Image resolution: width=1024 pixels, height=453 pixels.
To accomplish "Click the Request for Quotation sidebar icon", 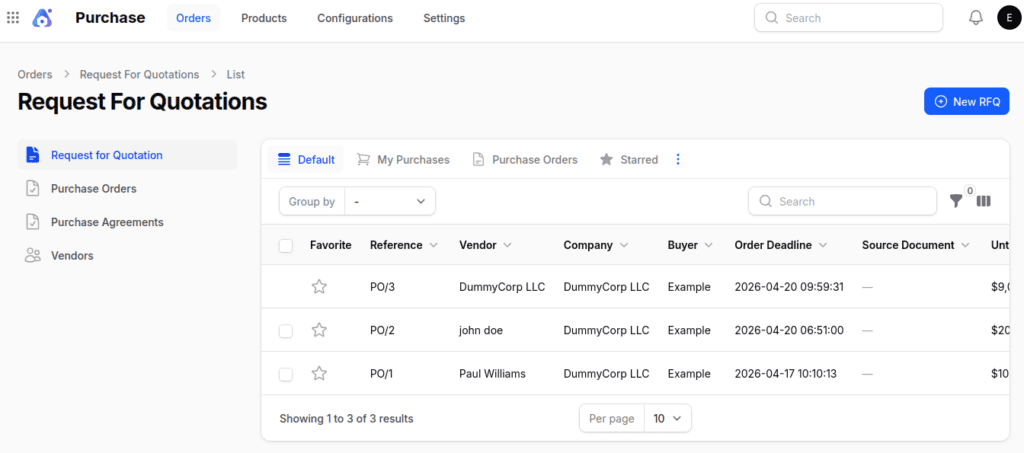I will [x=33, y=155].
